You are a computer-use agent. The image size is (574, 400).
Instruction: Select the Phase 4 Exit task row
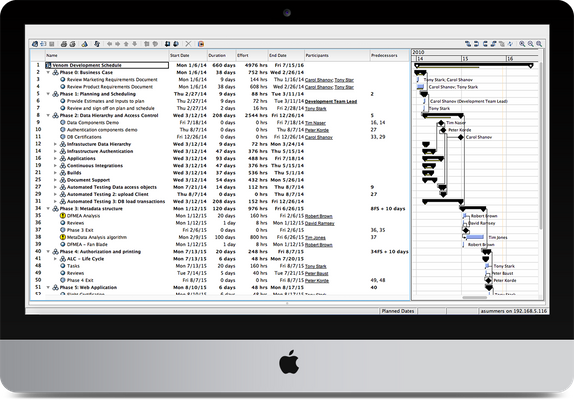click(220, 280)
